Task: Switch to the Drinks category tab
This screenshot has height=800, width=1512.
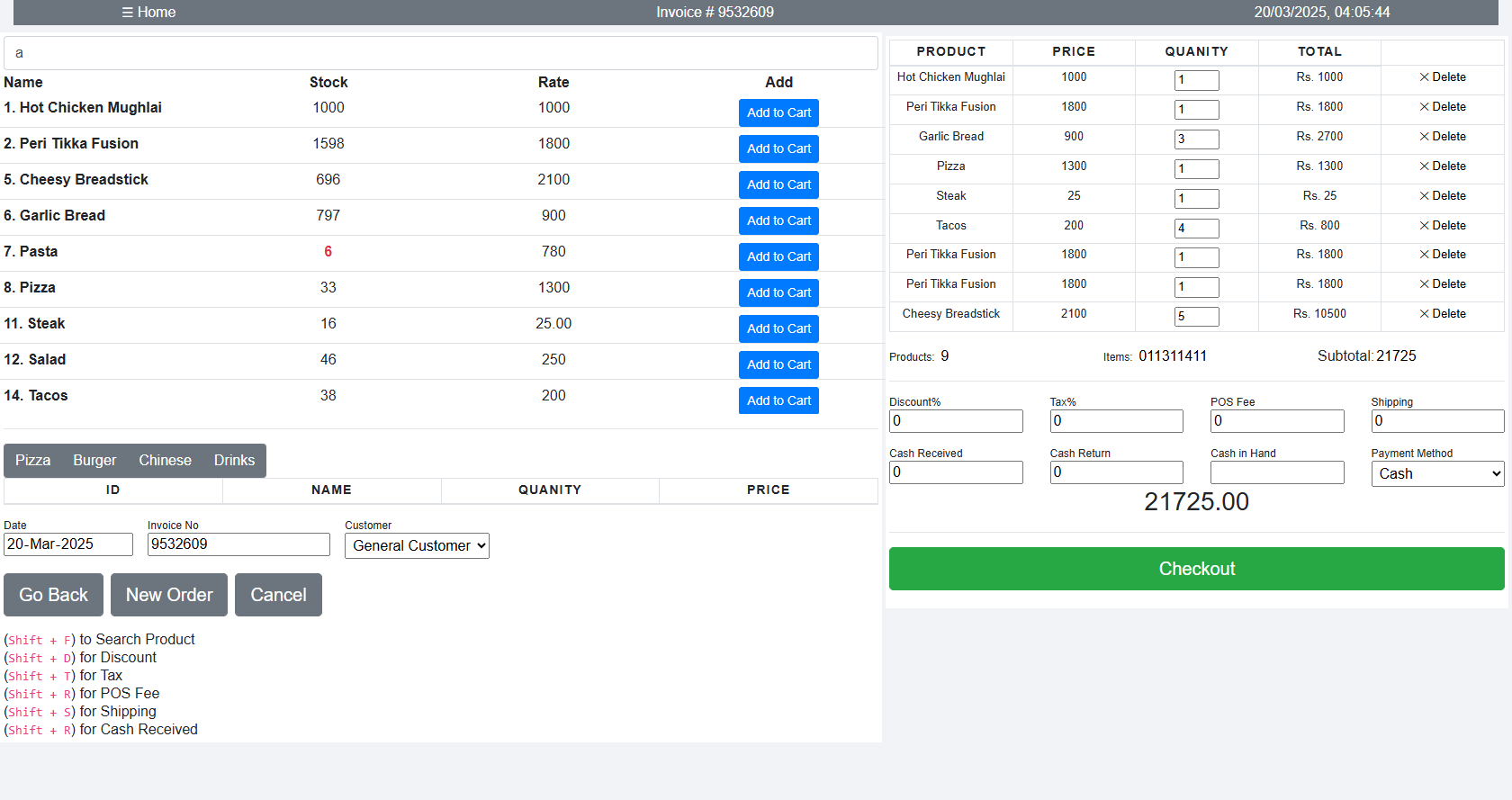Action: [x=234, y=460]
